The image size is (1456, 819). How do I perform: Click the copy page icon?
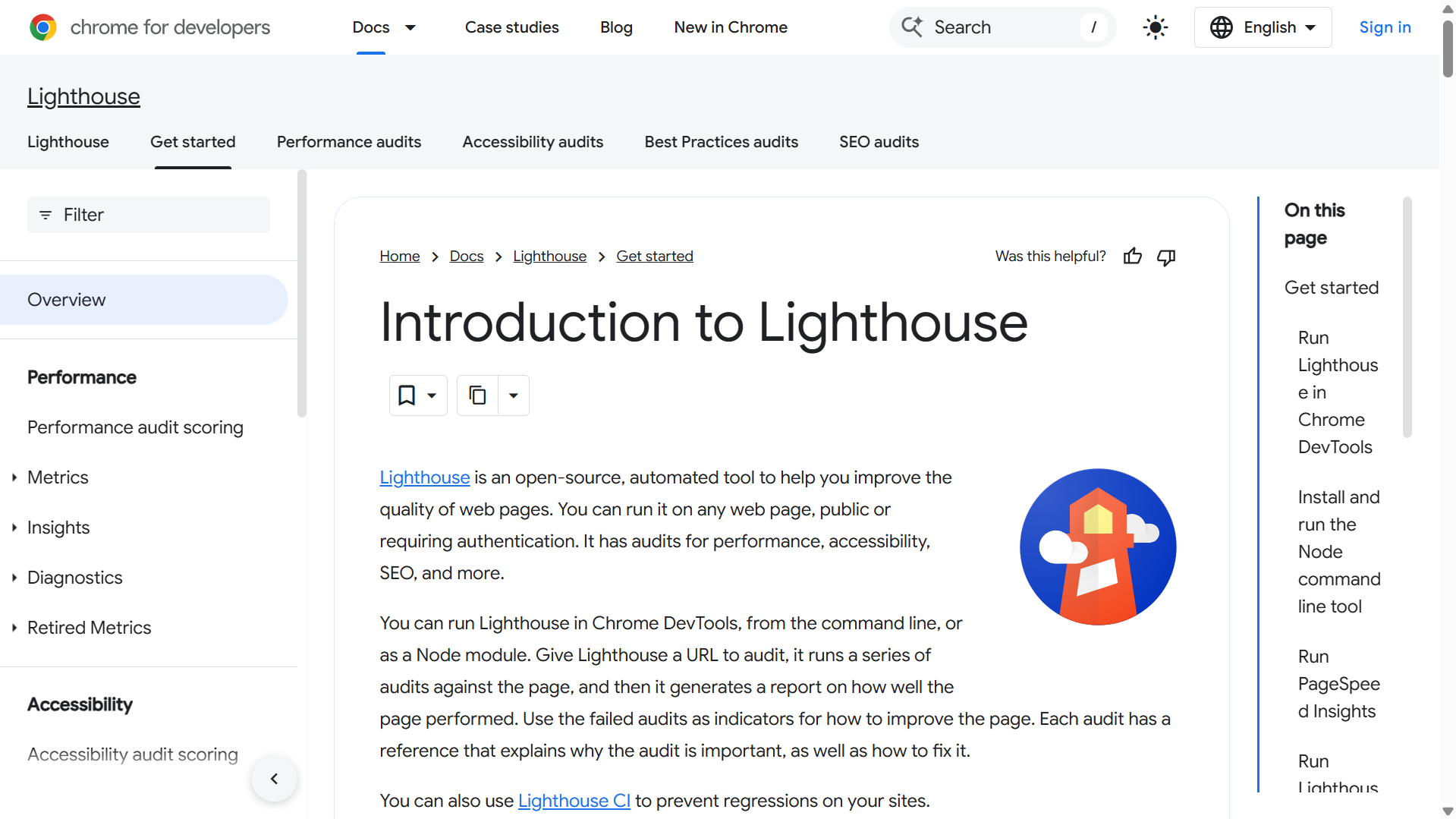click(477, 395)
